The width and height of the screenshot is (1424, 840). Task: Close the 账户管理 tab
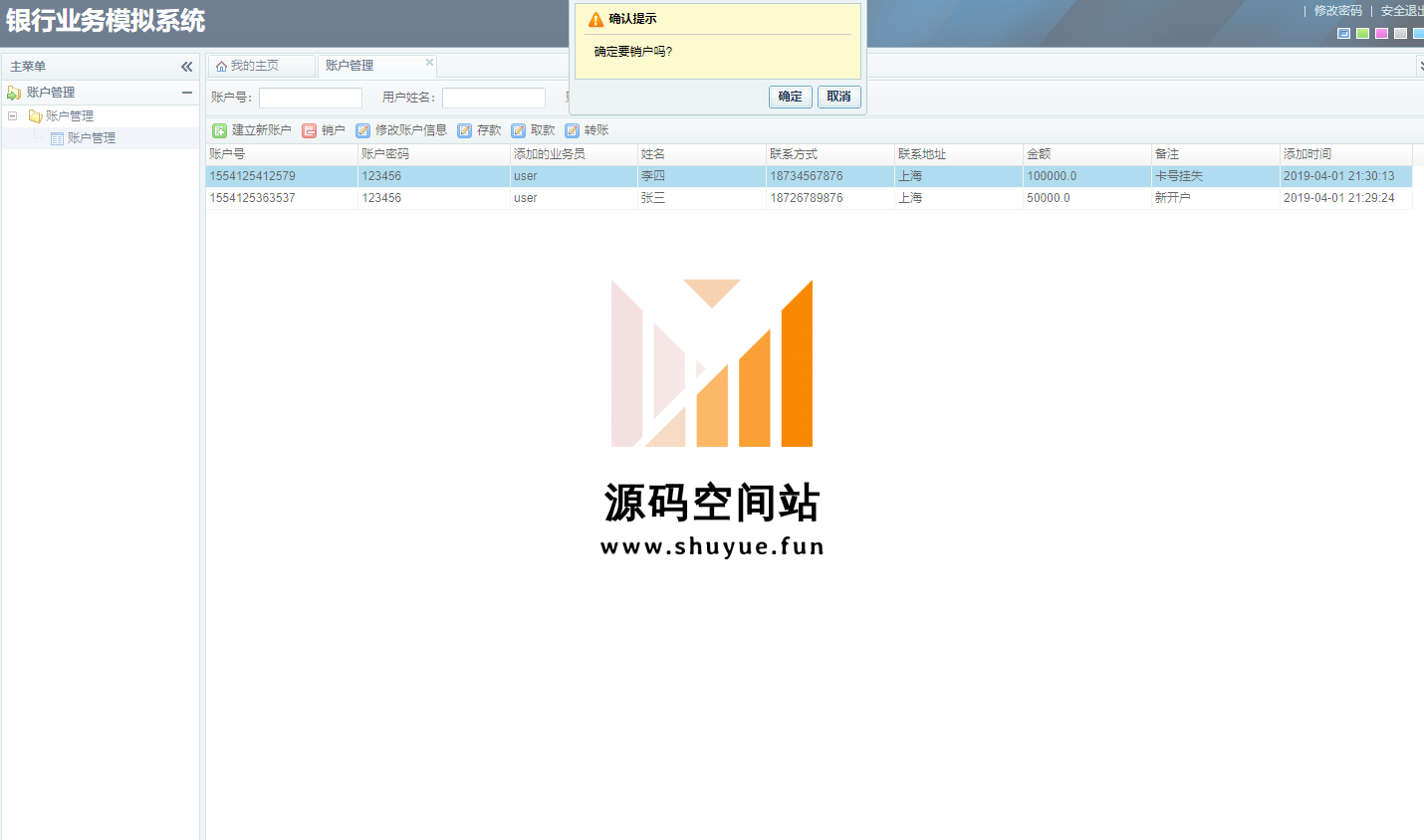(x=429, y=62)
